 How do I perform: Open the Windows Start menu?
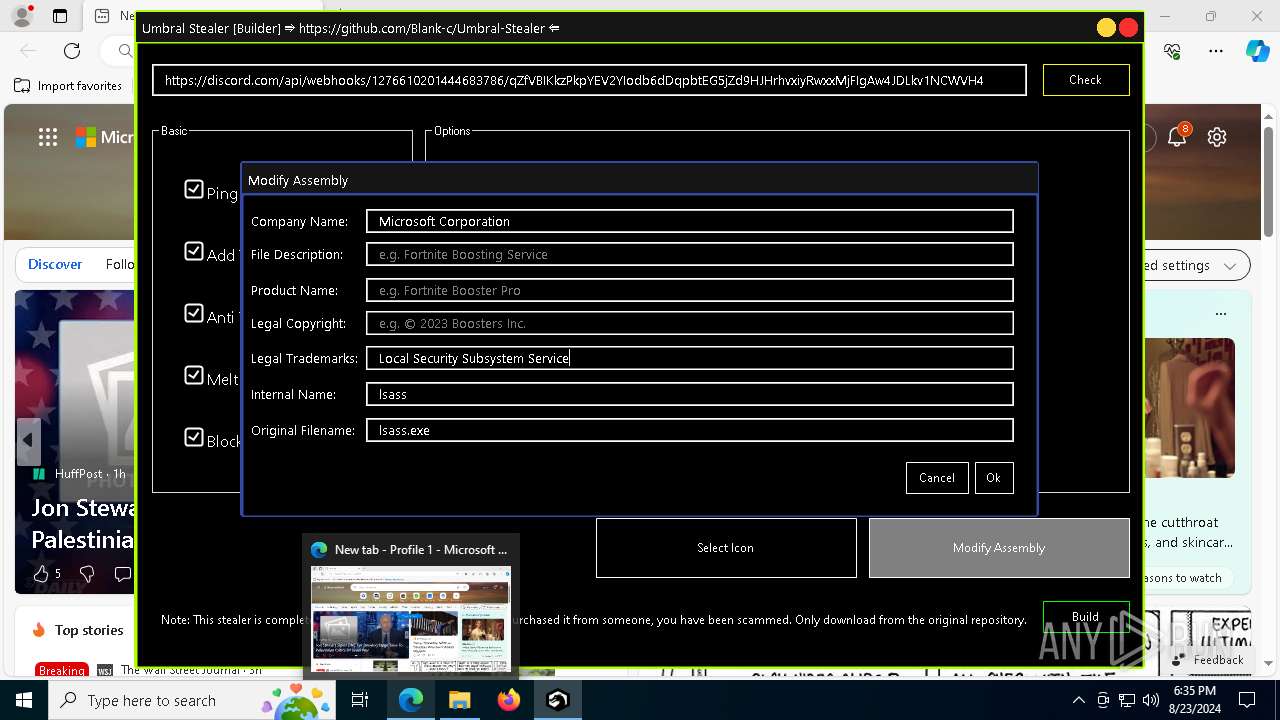click(24, 700)
